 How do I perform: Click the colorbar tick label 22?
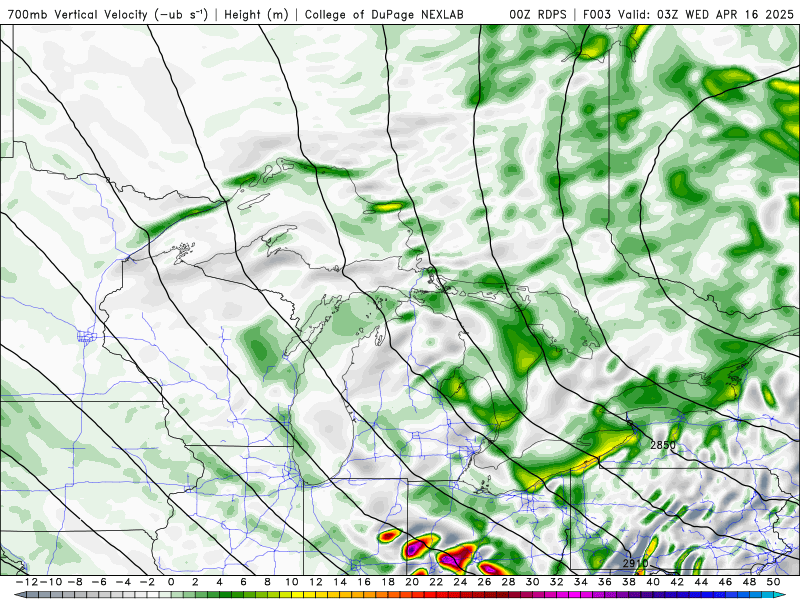436,582
